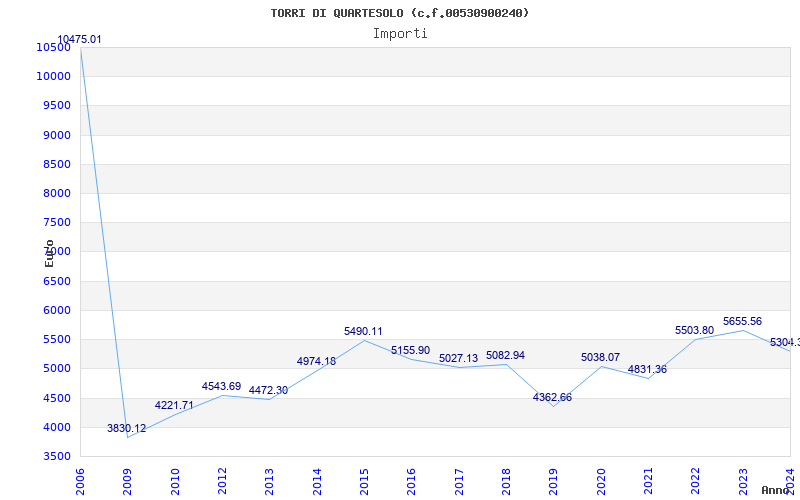
Task: Click the Anno horizontal axis title
Action: pyautogui.click(x=776, y=490)
